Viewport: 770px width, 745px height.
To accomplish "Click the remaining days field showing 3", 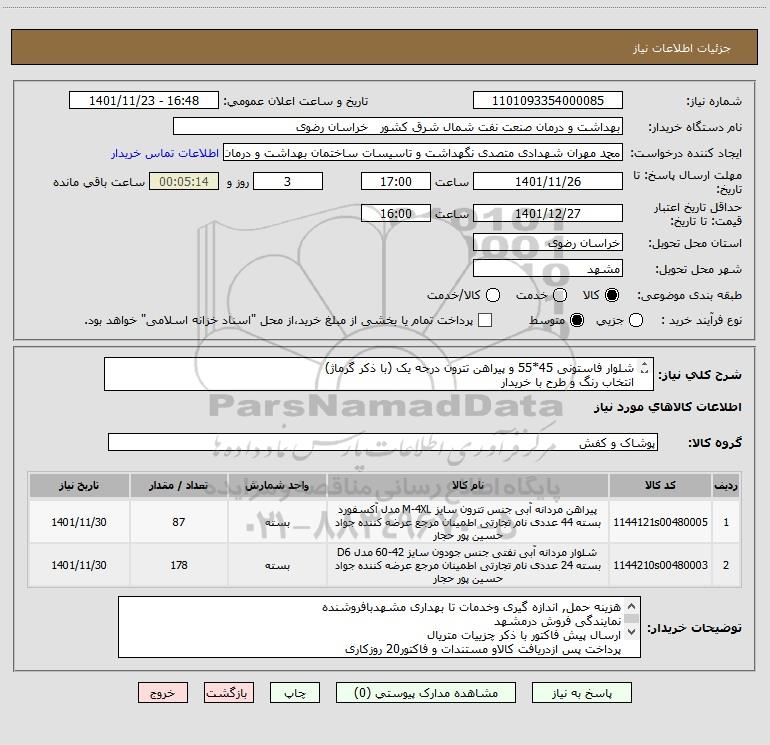I will coord(288,181).
